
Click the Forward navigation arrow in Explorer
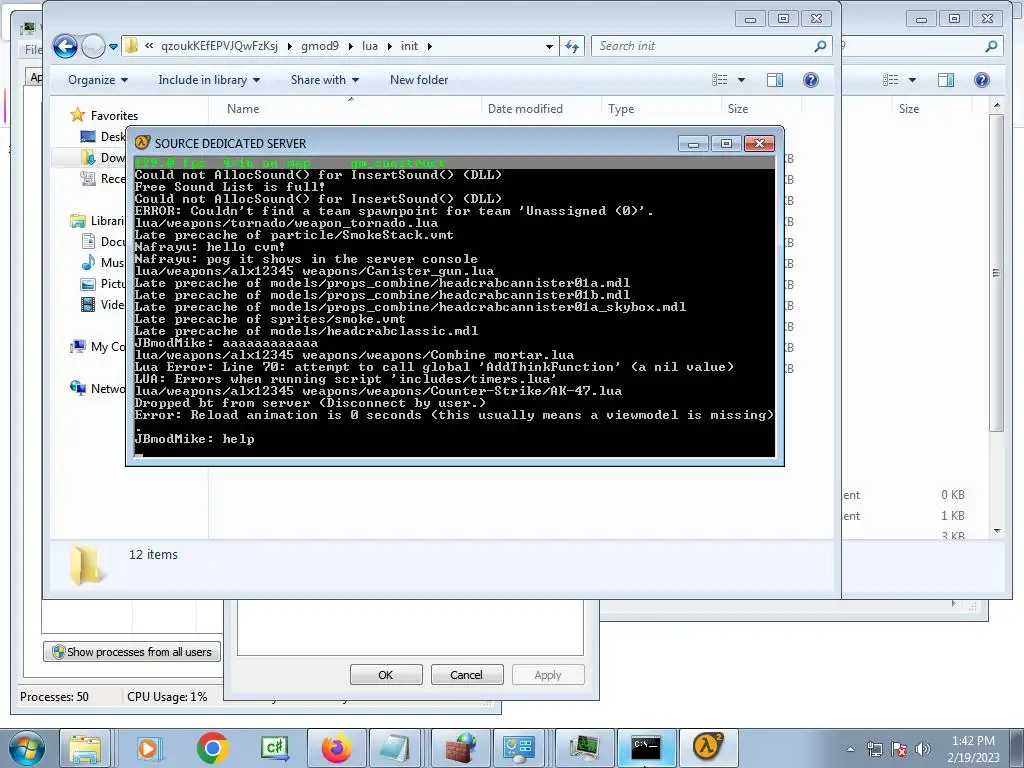click(93, 46)
